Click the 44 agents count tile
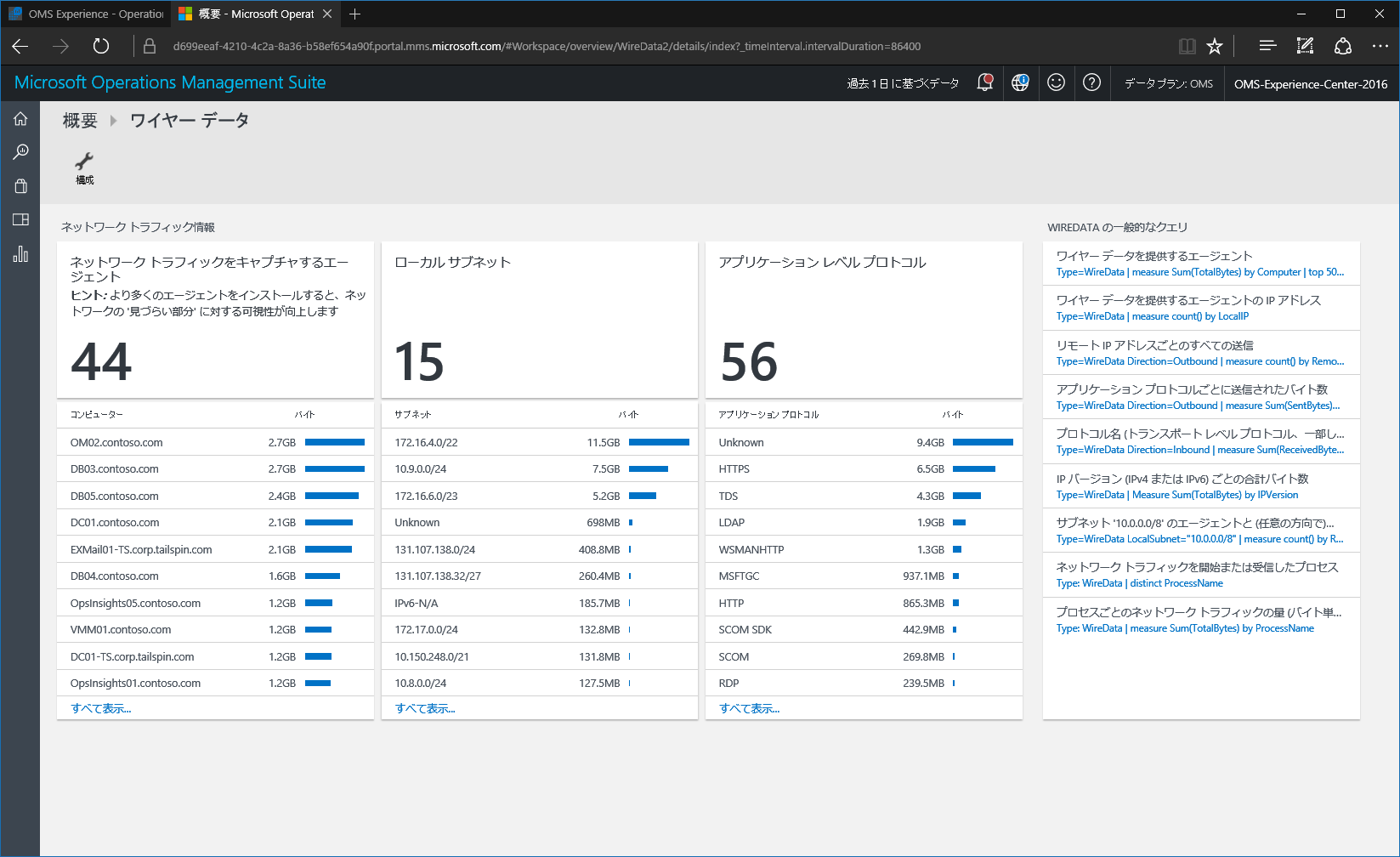This screenshot has height=857, width=1400. 215,320
